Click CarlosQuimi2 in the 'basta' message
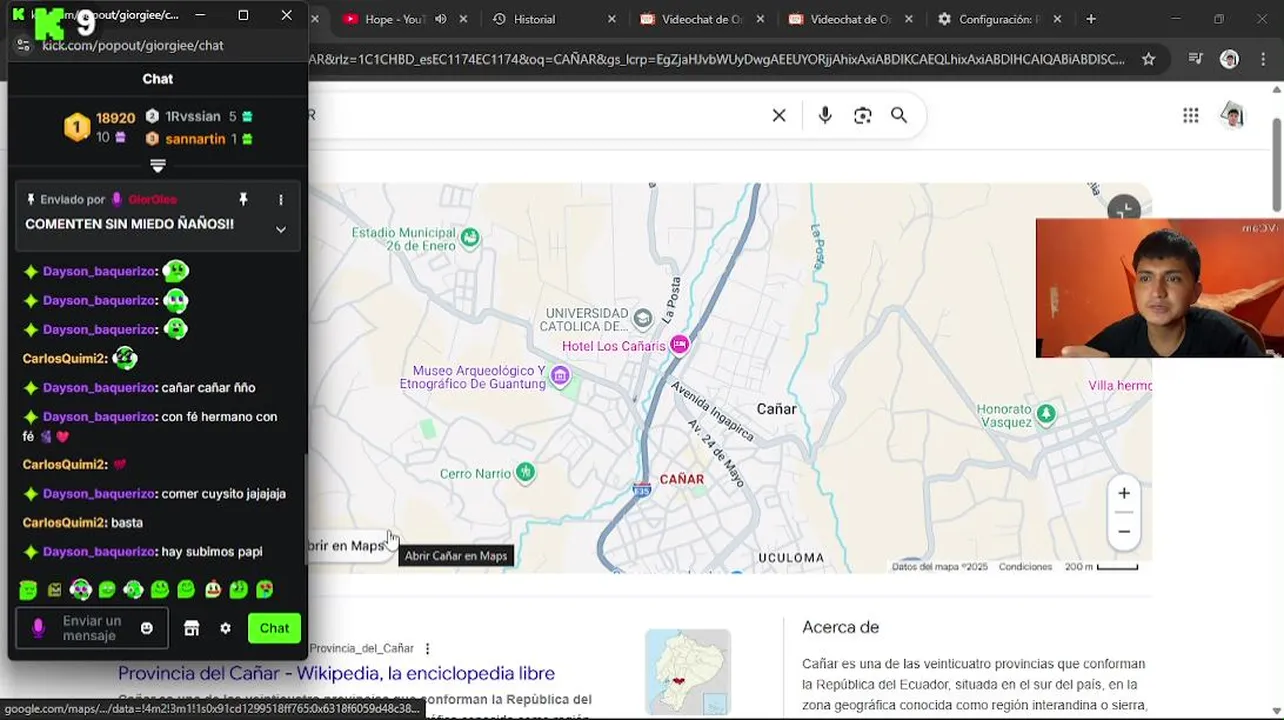1284x720 pixels. pos(64,523)
